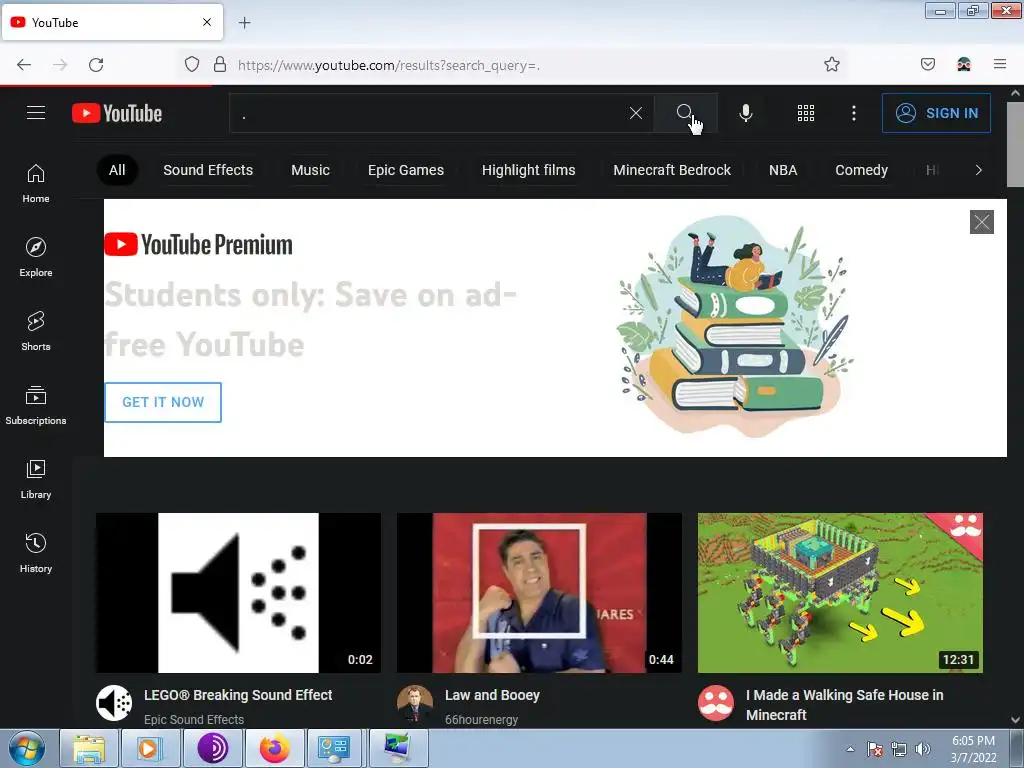
Task: Open Explore in sidebar
Action: [36, 257]
